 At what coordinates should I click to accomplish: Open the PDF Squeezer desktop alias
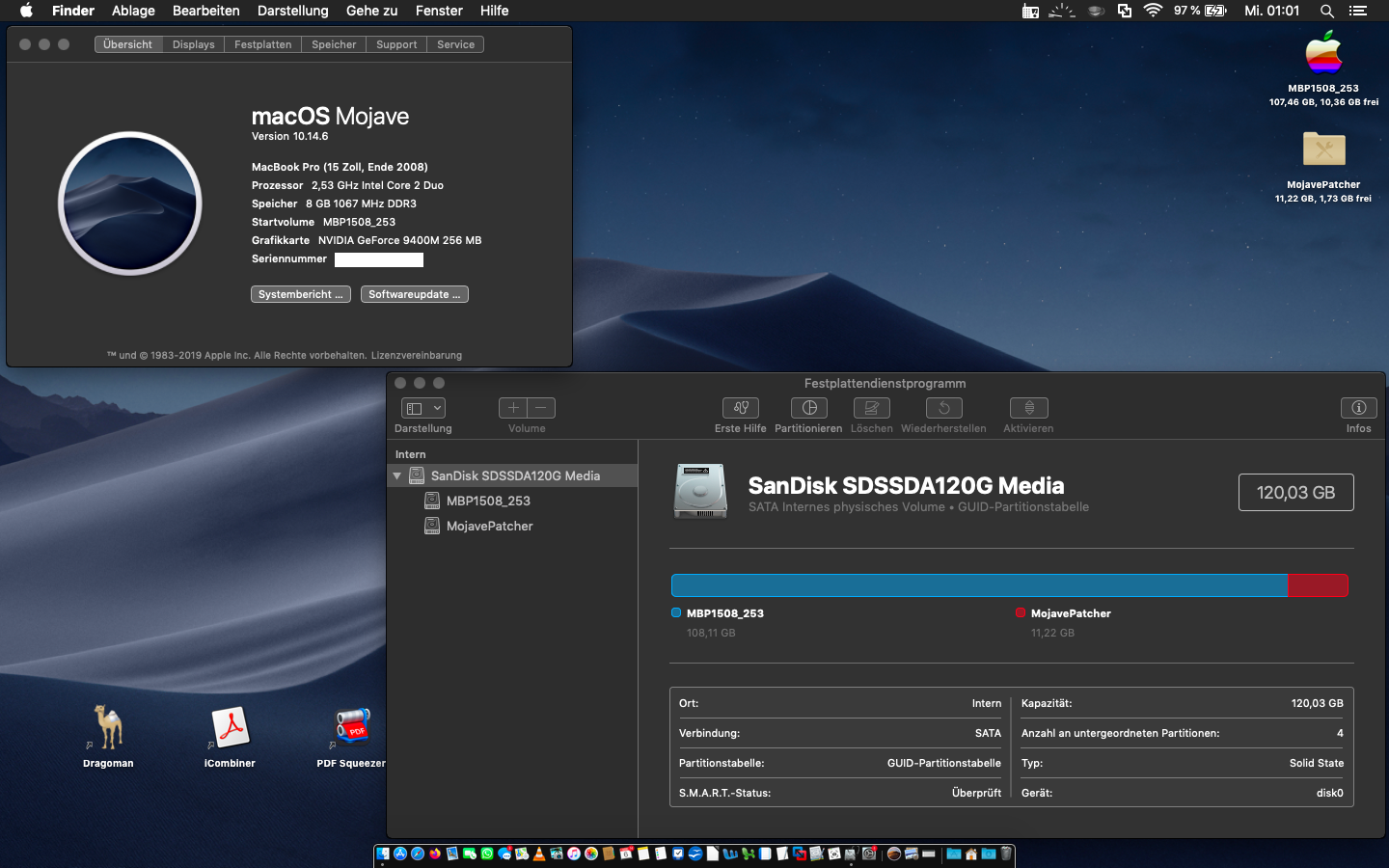(x=352, y=728)
